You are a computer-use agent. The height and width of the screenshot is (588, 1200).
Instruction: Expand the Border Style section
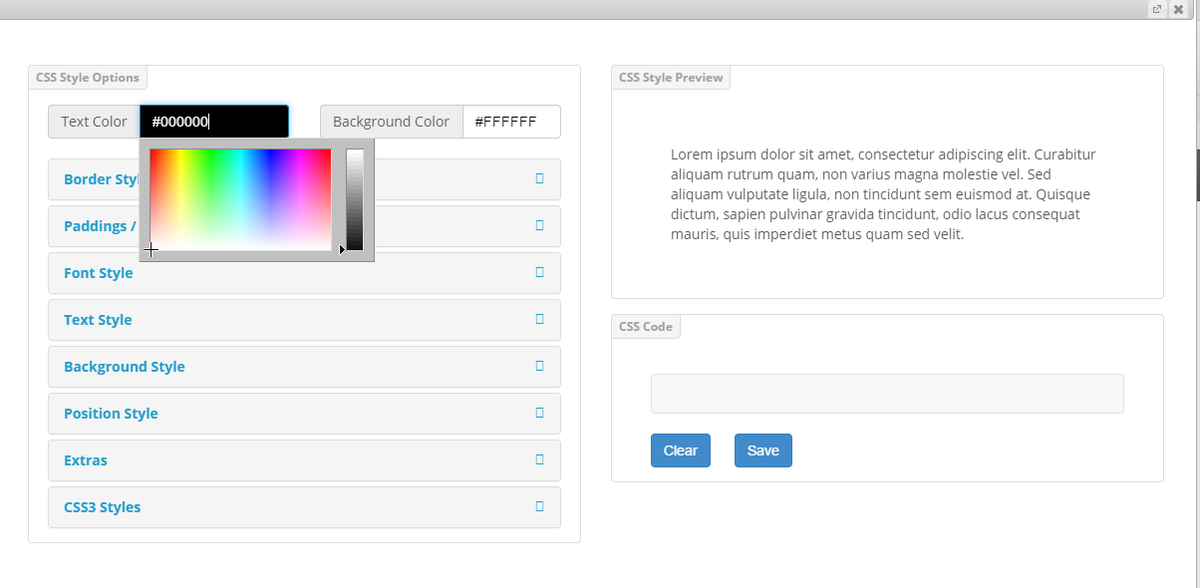304,180
